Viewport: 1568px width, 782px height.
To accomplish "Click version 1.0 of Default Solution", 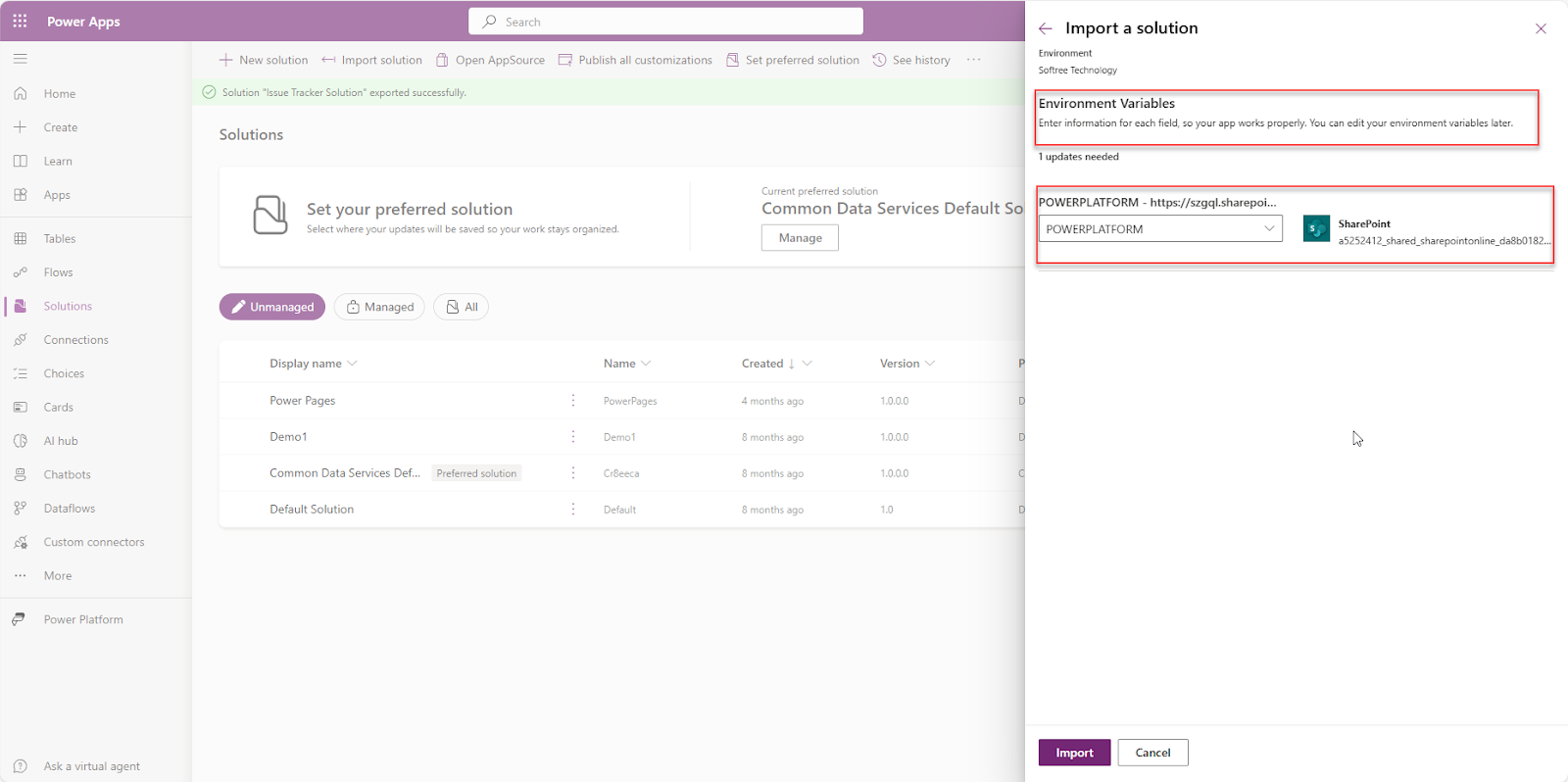I will coord(886,510).
